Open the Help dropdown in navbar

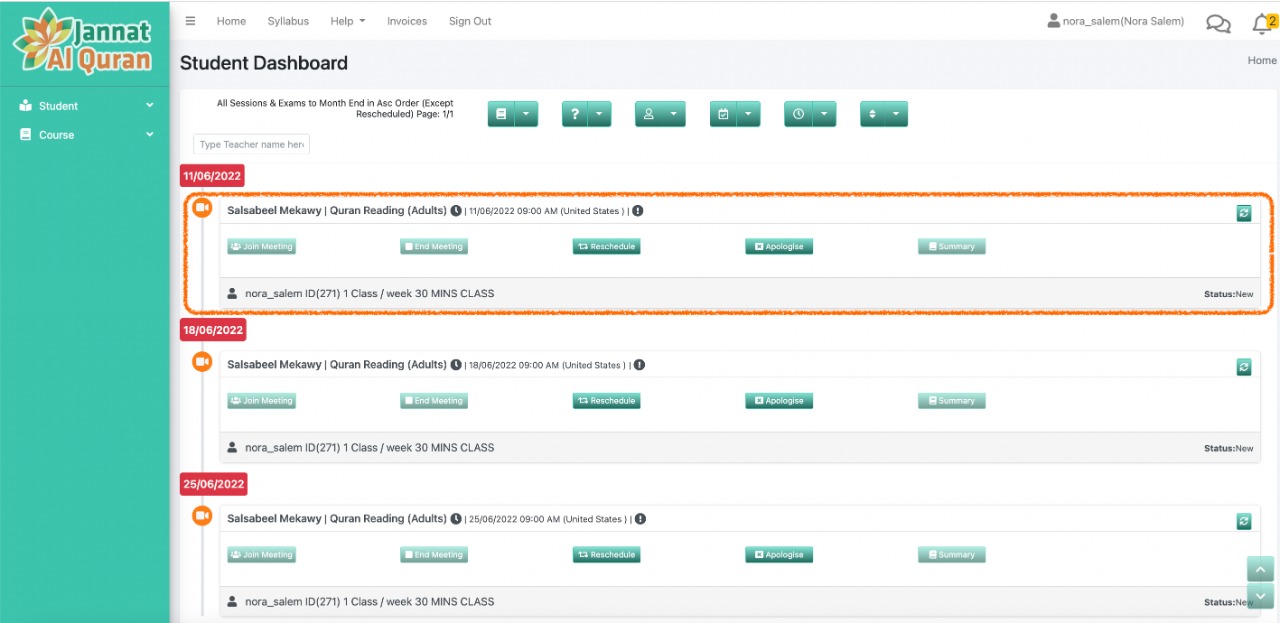pyautogui.click(x=347, y=21)
